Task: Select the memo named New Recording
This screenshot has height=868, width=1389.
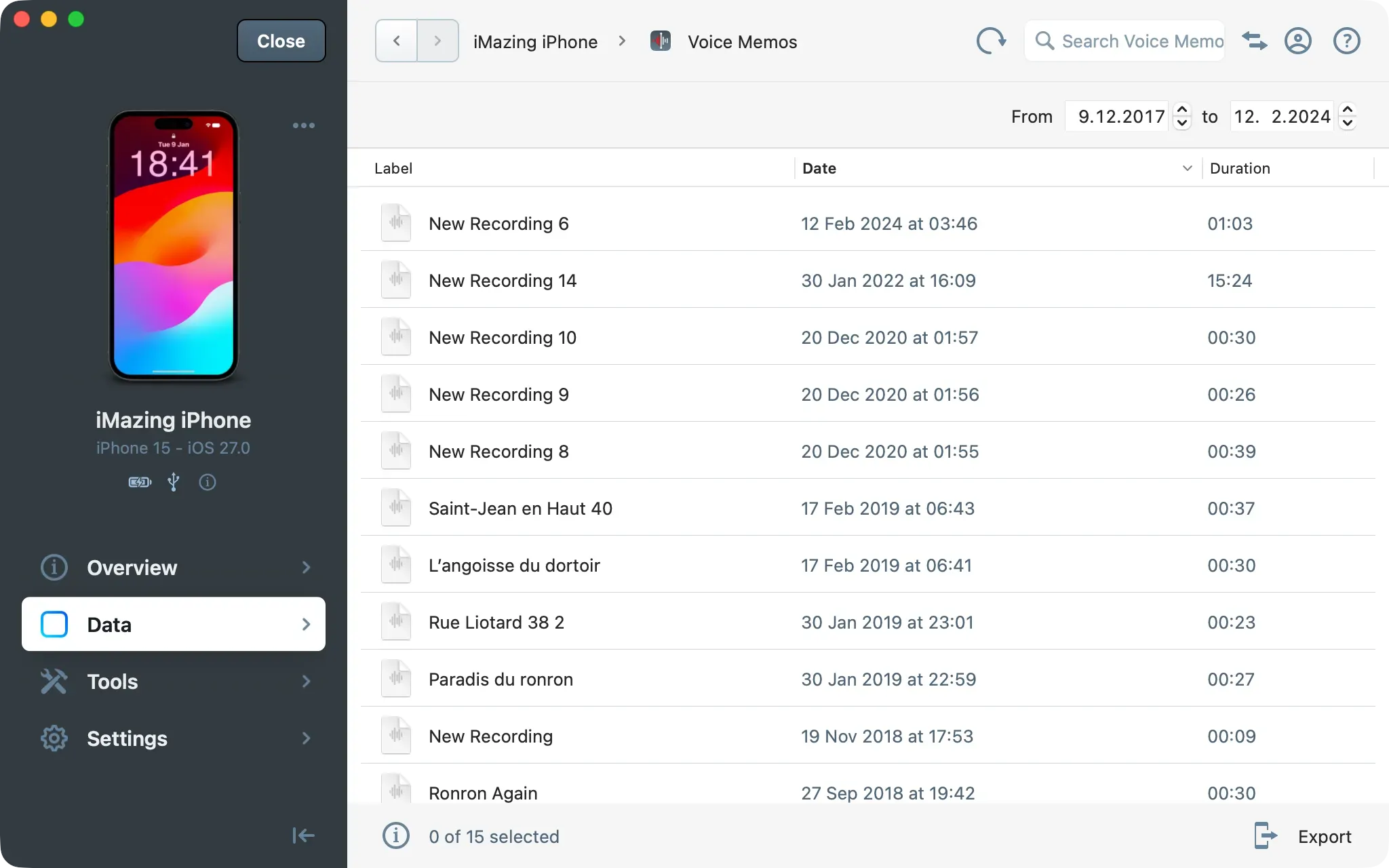Action: point(868,735)
